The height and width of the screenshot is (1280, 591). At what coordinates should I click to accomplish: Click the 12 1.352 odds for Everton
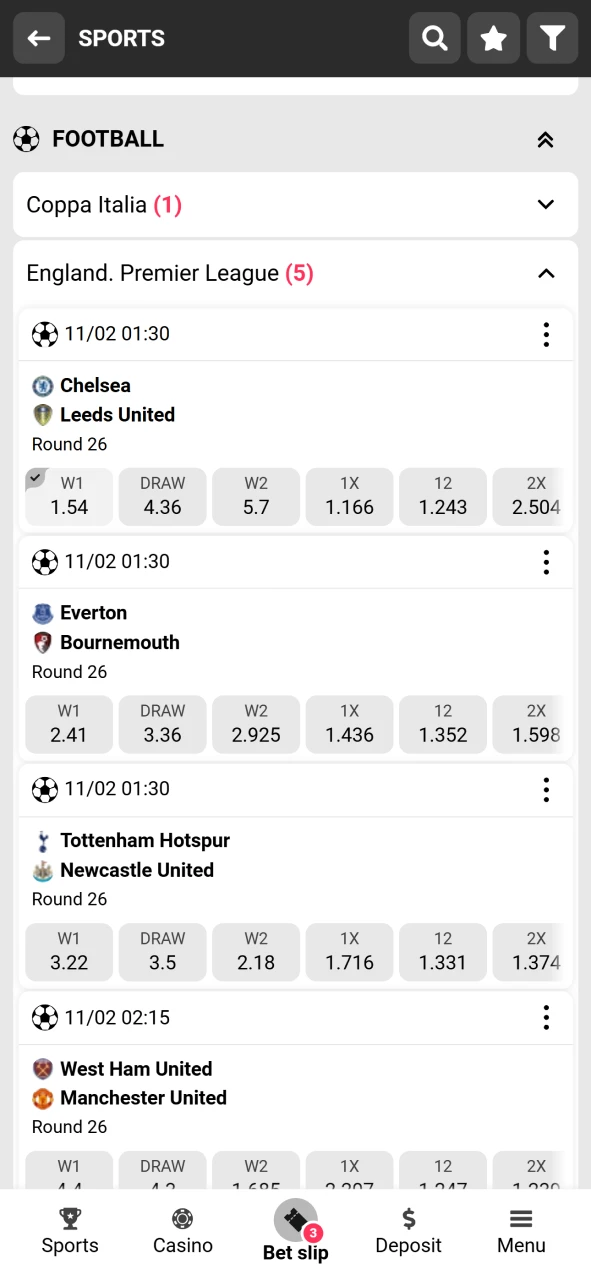(442, 724)
